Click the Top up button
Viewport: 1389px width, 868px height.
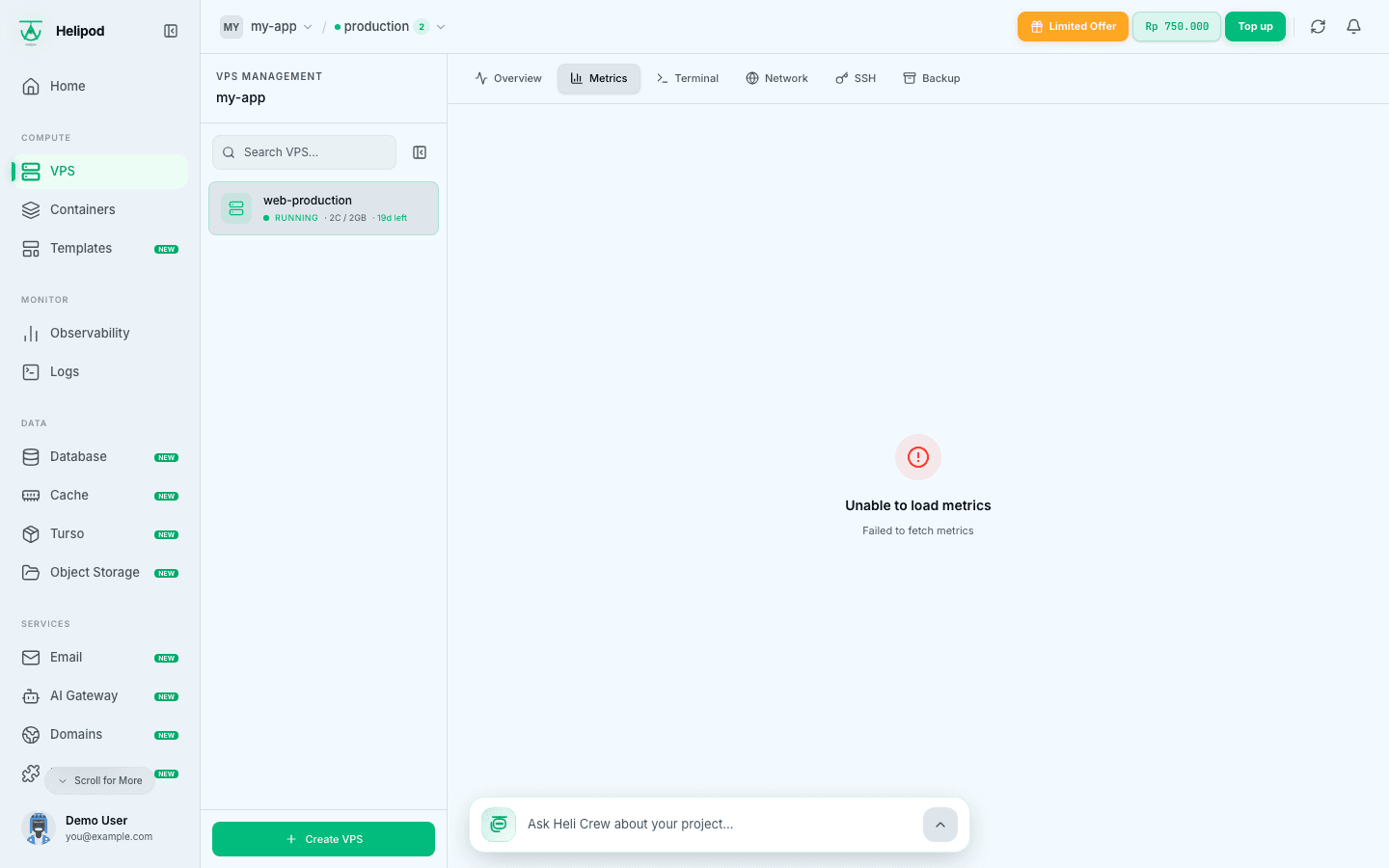pyautogui.click(x=1255, y=27)
